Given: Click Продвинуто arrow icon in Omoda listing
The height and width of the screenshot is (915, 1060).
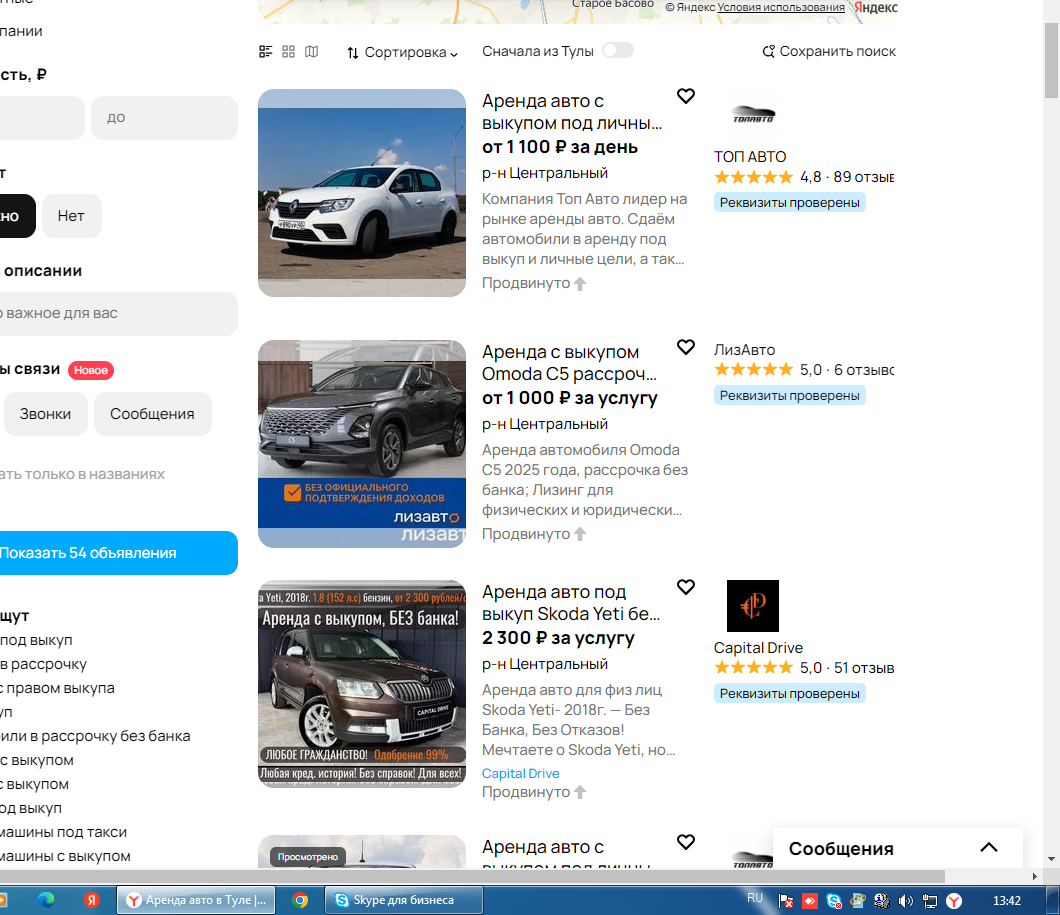Looking at the screenshot, I should (x=580, y=535).
